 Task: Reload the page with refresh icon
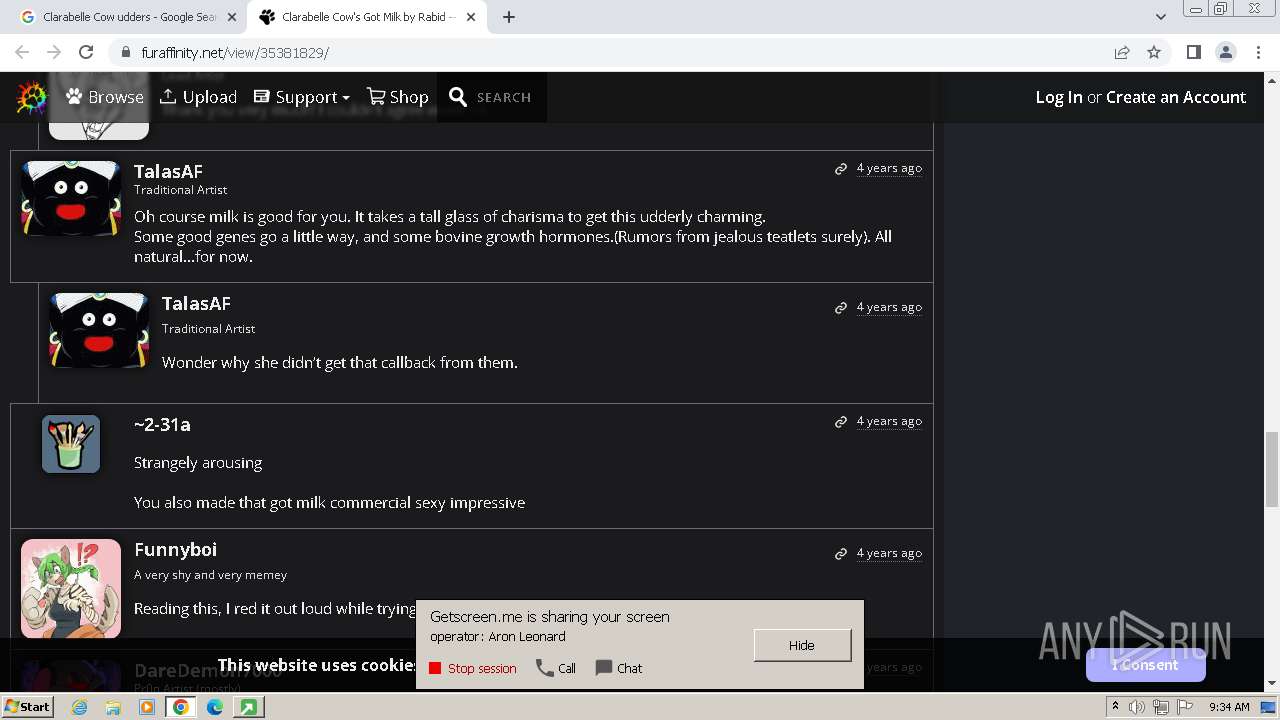click(x=86, y=52)
